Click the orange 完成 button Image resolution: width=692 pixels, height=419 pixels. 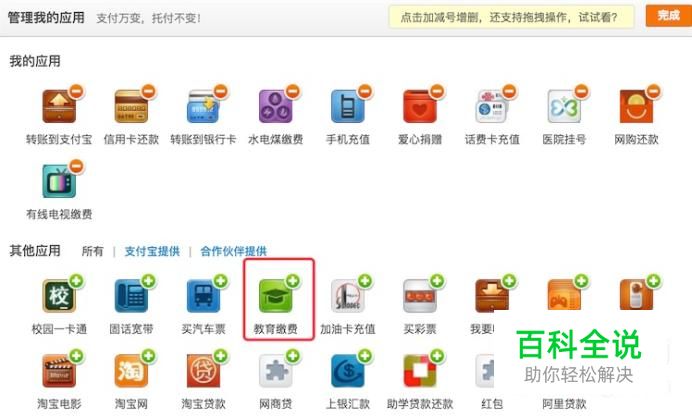point(668,16)
